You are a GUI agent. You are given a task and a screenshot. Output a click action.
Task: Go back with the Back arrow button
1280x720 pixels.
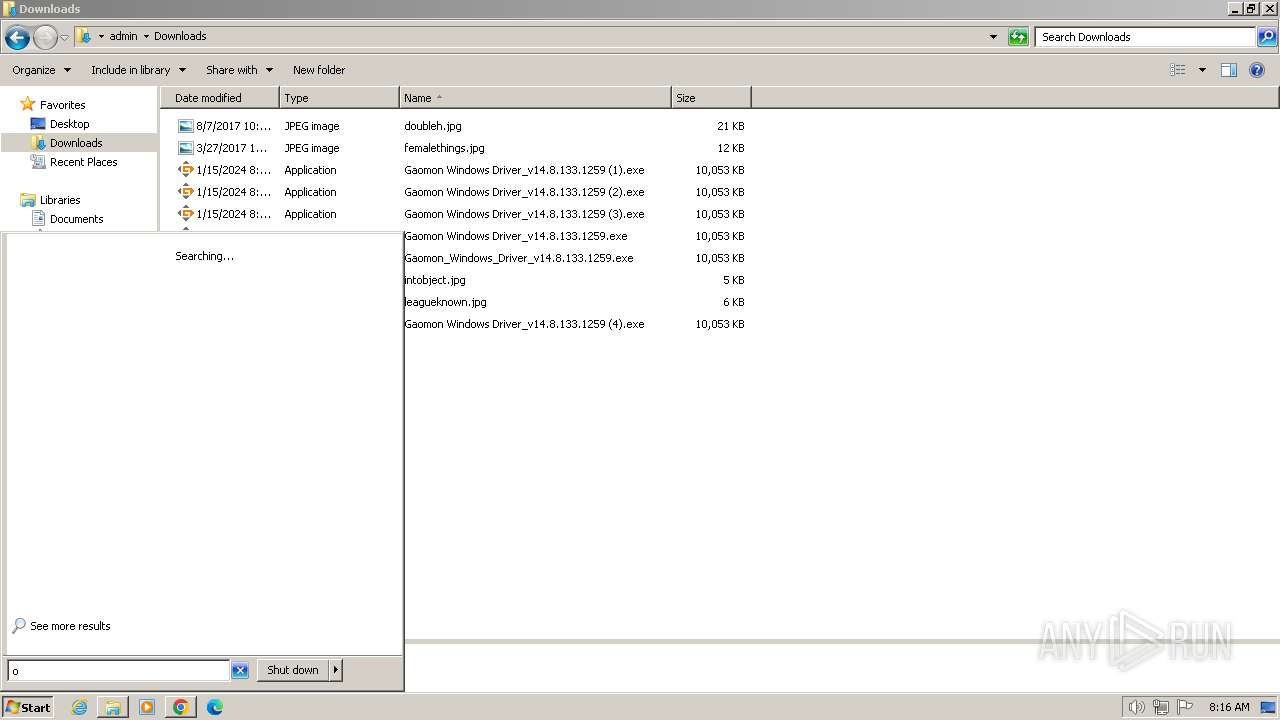[17, 38]
